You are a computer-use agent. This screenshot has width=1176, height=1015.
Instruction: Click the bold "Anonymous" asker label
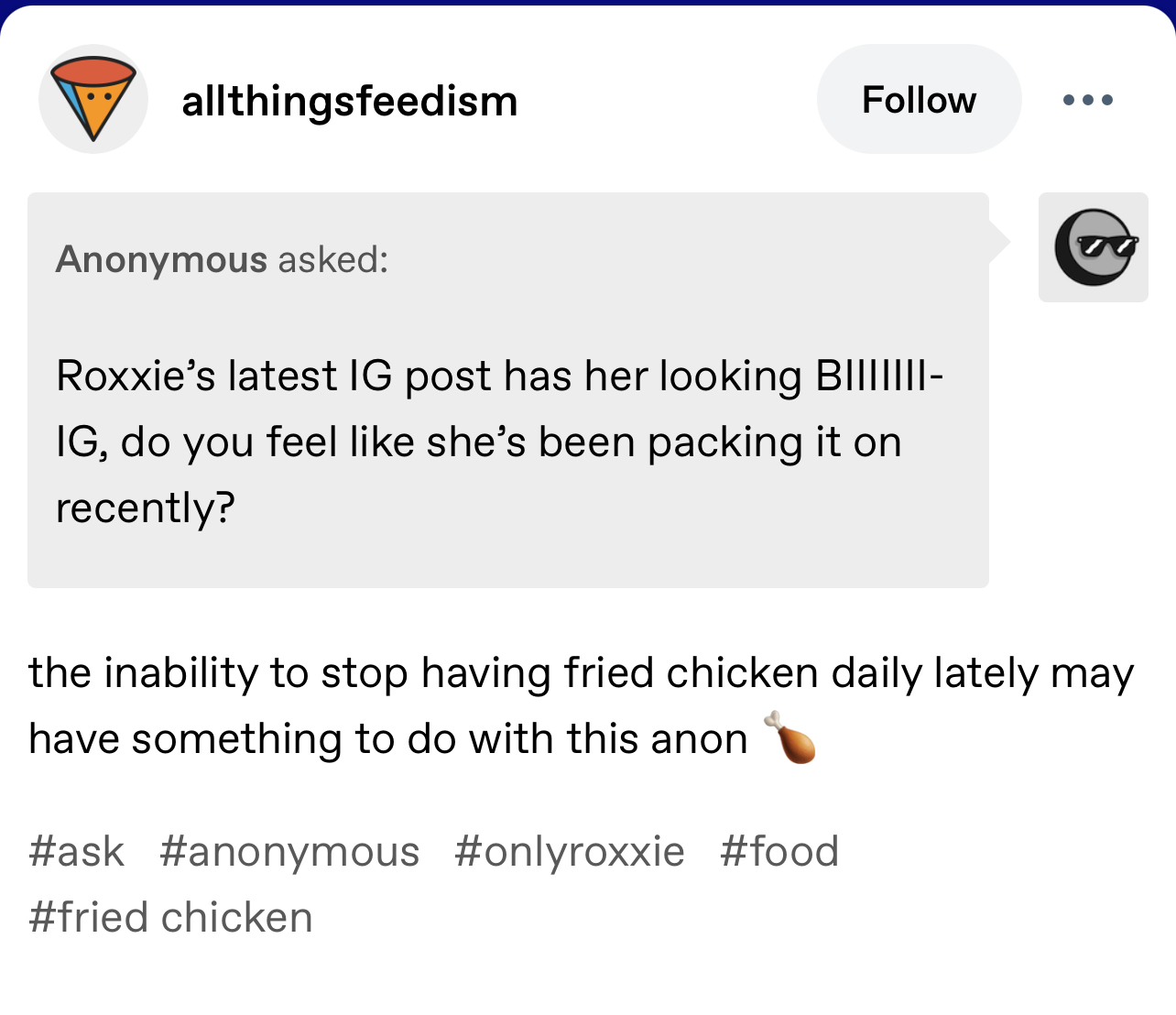click(161, 260)
